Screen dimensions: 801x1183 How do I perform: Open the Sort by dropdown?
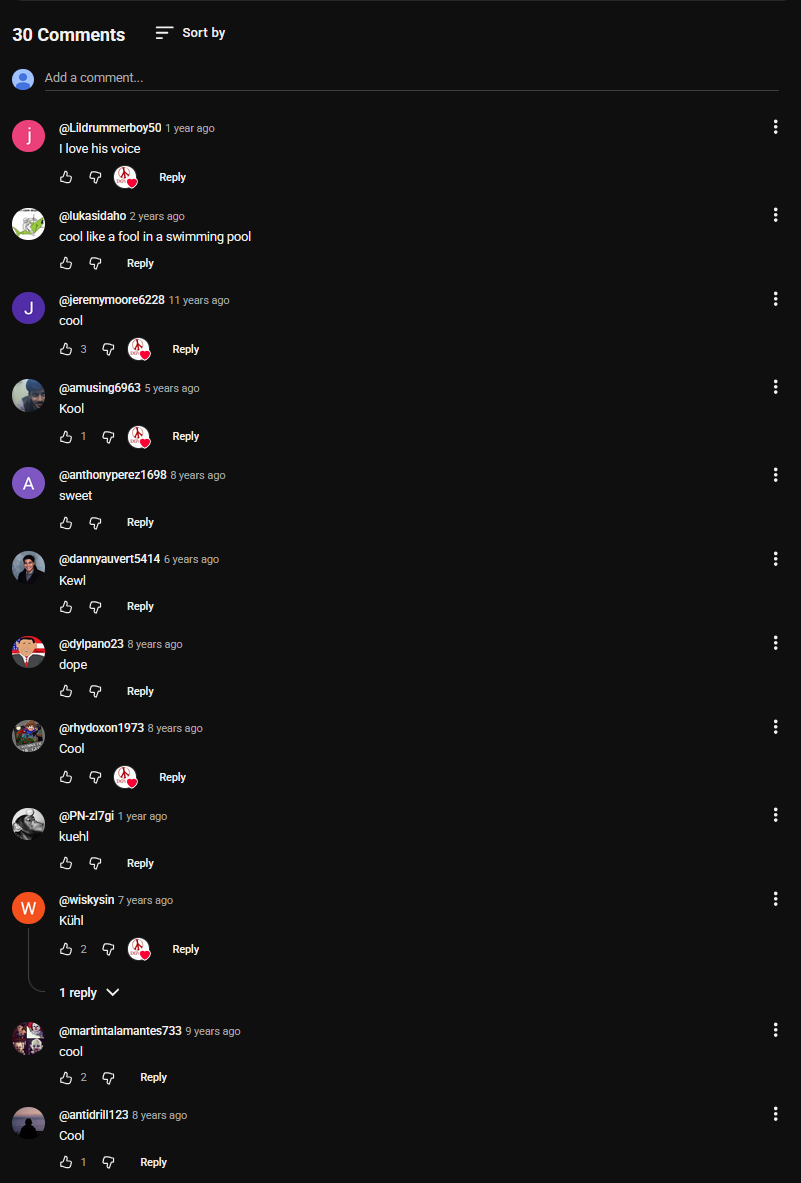point(190,32)
